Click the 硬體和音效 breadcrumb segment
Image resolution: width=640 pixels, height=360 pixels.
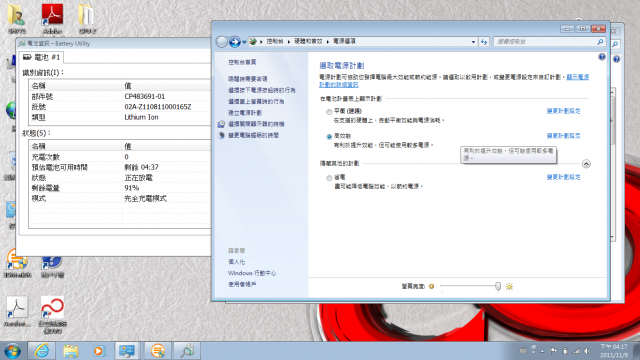pos(308,41)
